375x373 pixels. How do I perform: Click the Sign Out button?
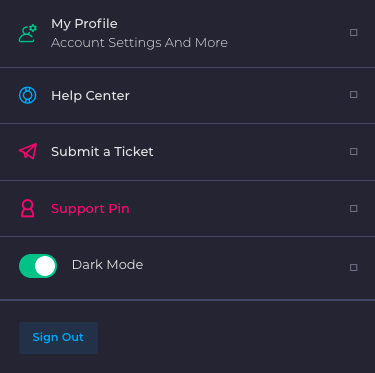click(x=58, y=338)
